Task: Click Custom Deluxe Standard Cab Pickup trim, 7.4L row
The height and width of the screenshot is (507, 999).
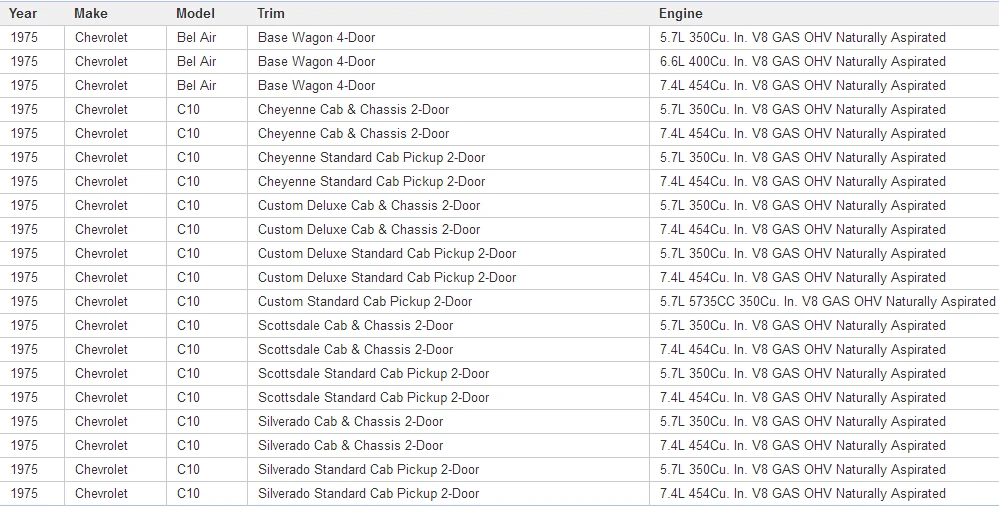Action: tap(449, 278)
